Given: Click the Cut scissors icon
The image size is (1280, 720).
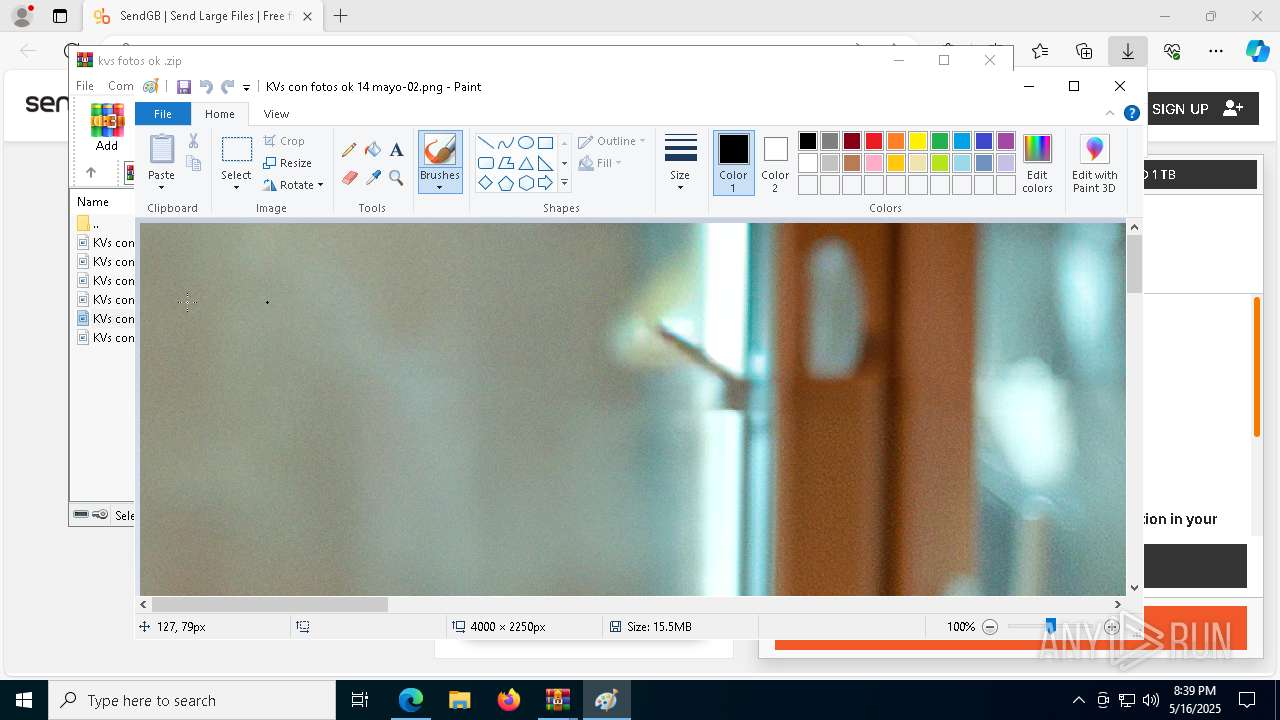Looking at the screenshot, I should 193,141.
